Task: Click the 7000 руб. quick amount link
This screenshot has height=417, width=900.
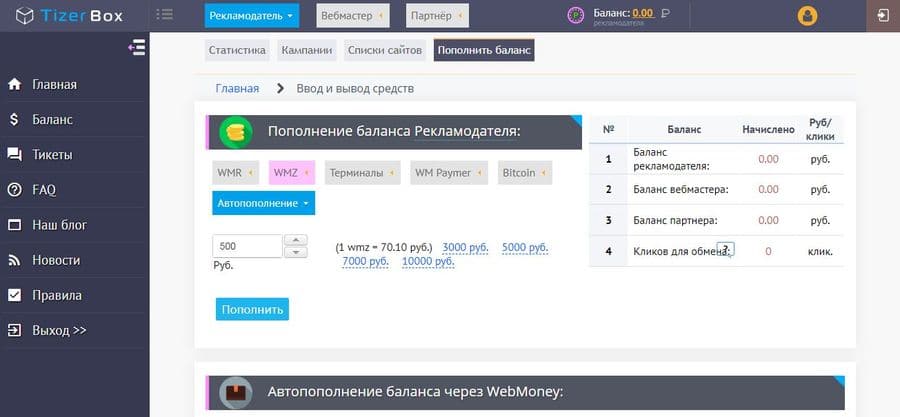Action: pos(366,262)
